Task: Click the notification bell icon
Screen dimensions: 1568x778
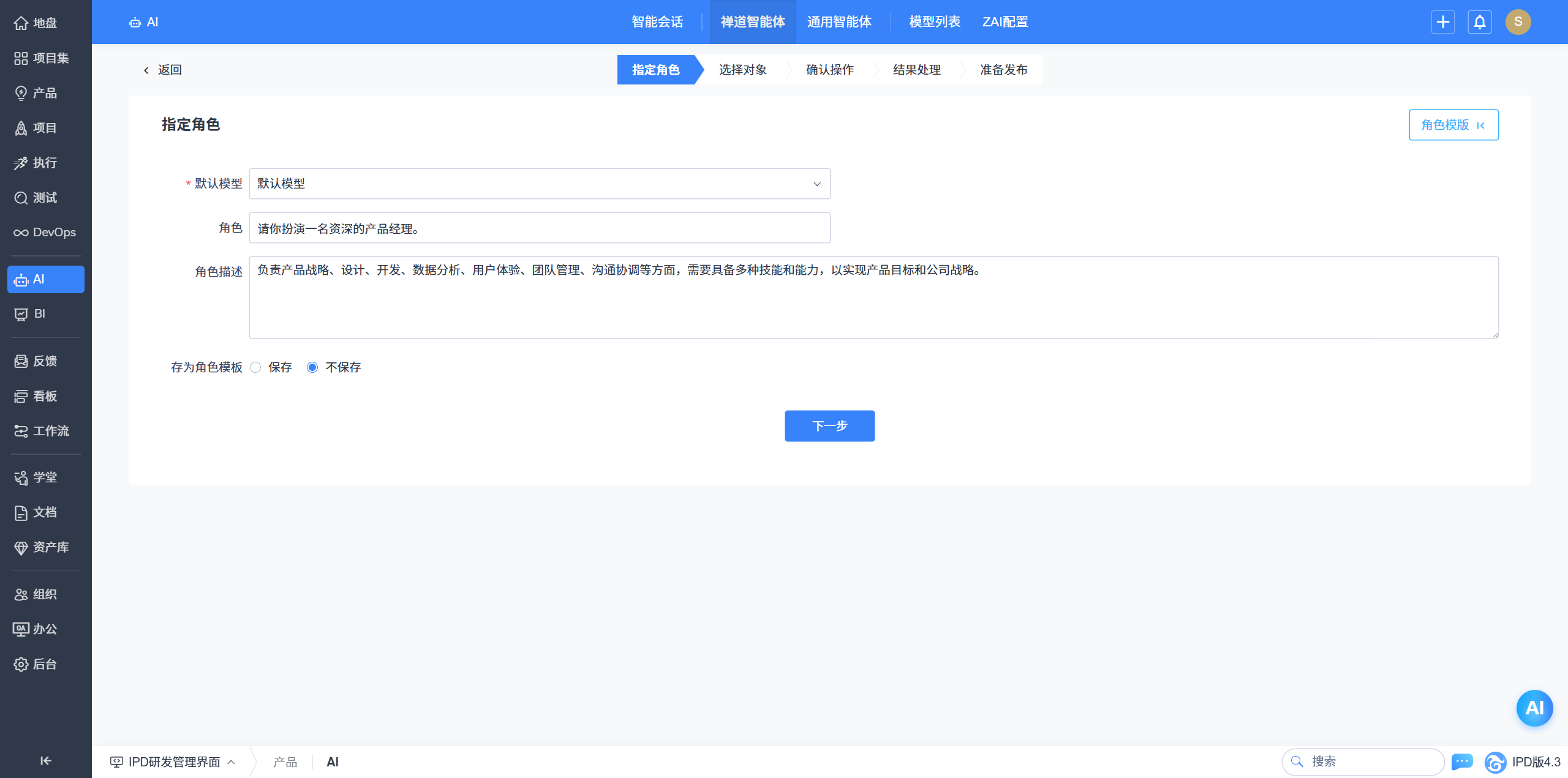Action: coord(1479,22)
